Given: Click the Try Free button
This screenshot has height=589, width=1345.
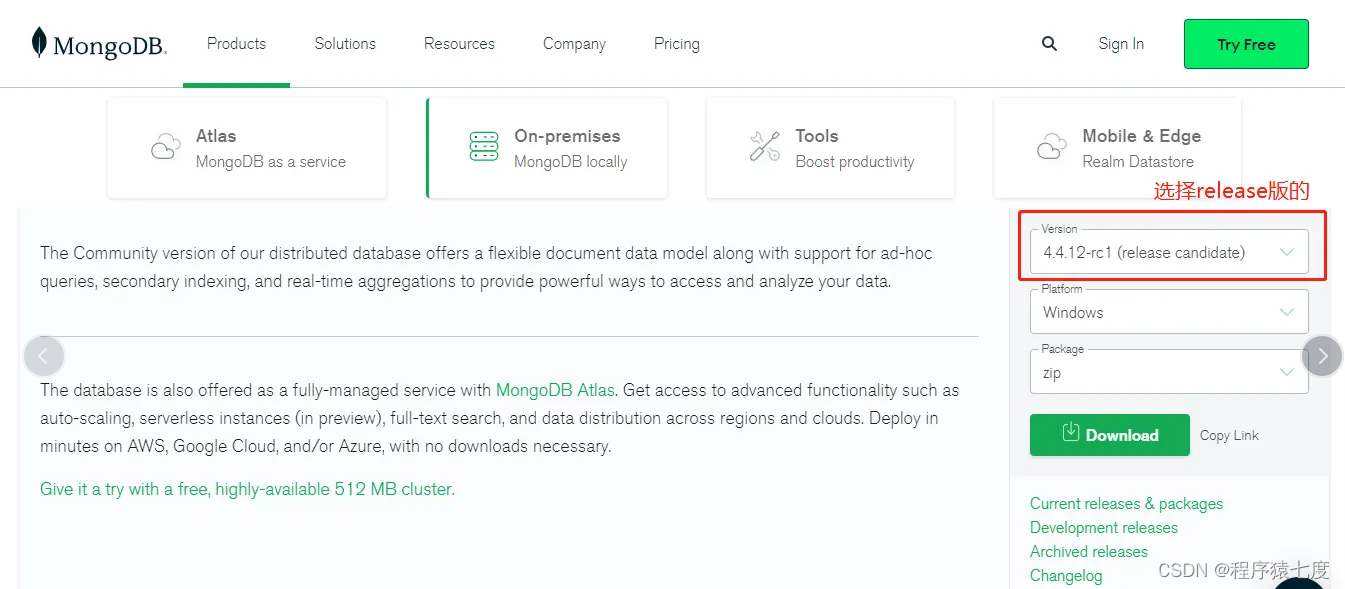Looking at the screenshot, I should [1245, 43].
